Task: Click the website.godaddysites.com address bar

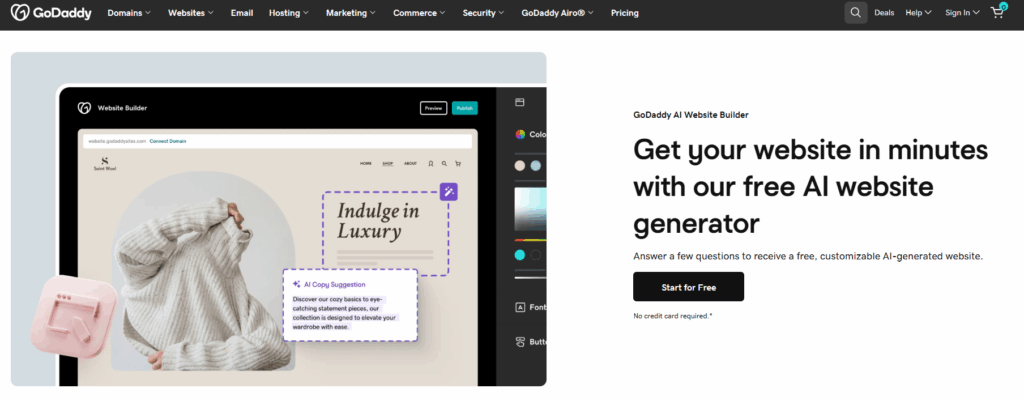Action: (278, 141)
